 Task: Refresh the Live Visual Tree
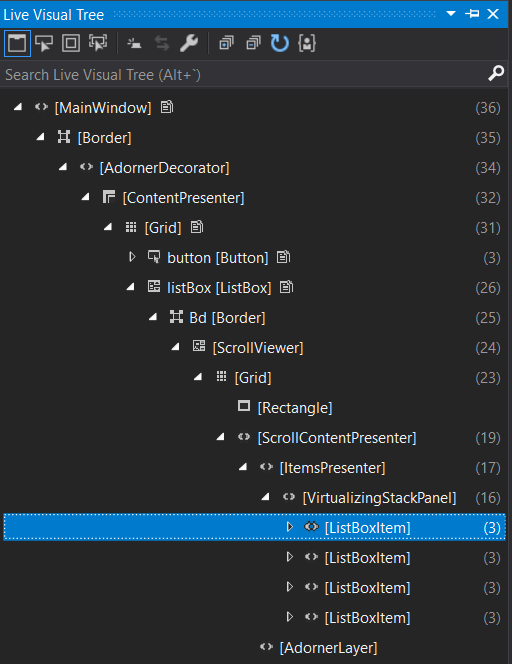280,43
